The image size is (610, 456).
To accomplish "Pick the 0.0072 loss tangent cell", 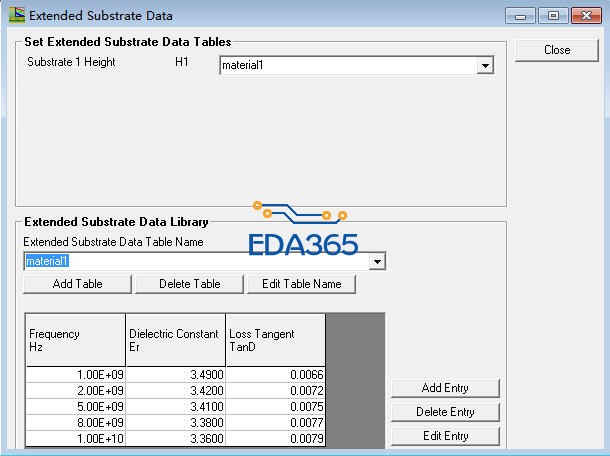I will [275, 391].
